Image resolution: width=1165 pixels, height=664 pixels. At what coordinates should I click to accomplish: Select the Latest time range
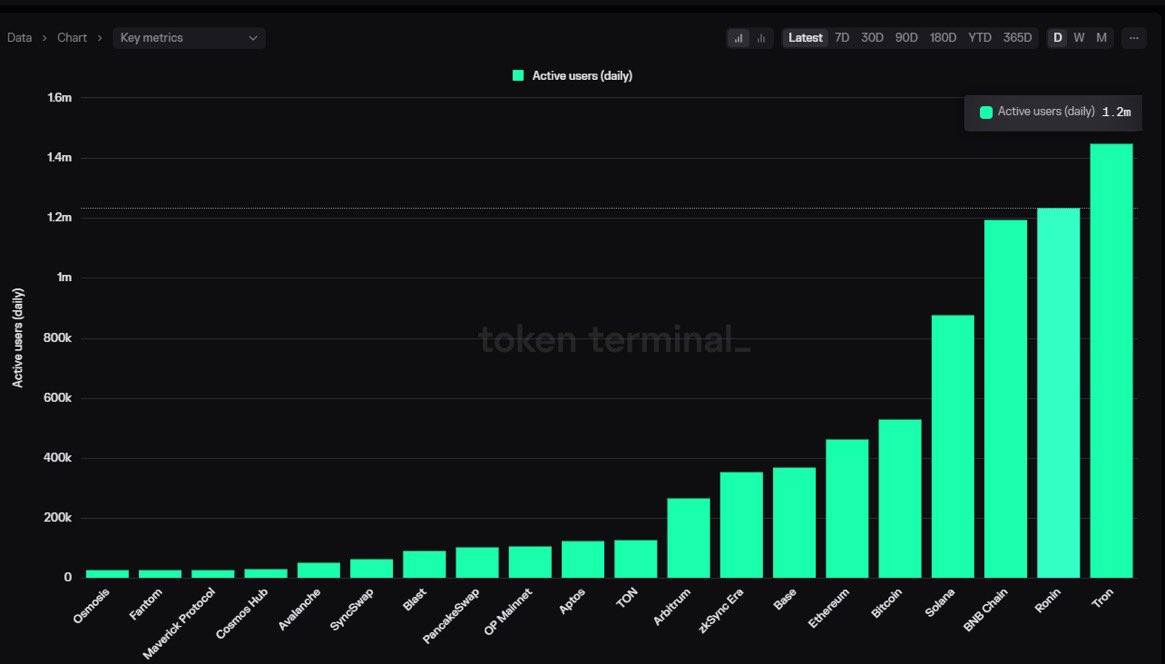[x=805, y=38]
